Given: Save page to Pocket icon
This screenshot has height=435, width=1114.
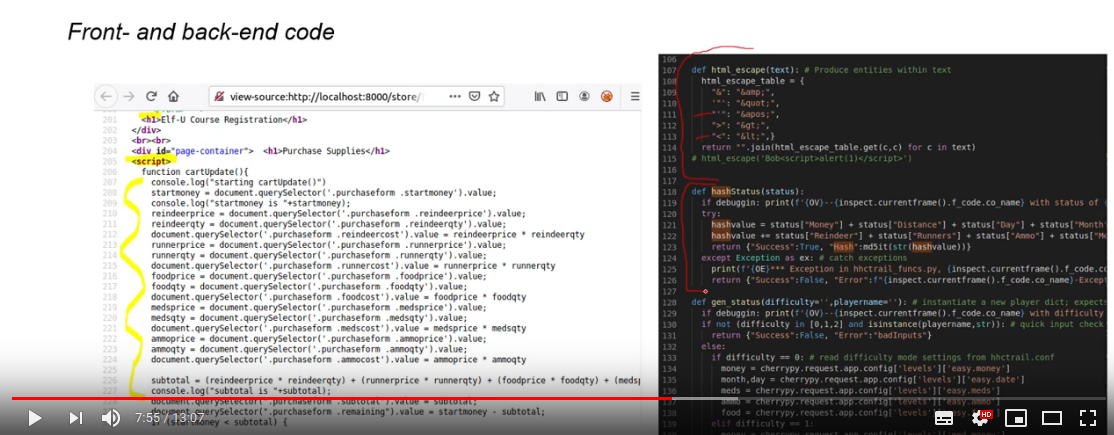Looking at the screenshot, I should pyautogui.click(x=475, y=96).
